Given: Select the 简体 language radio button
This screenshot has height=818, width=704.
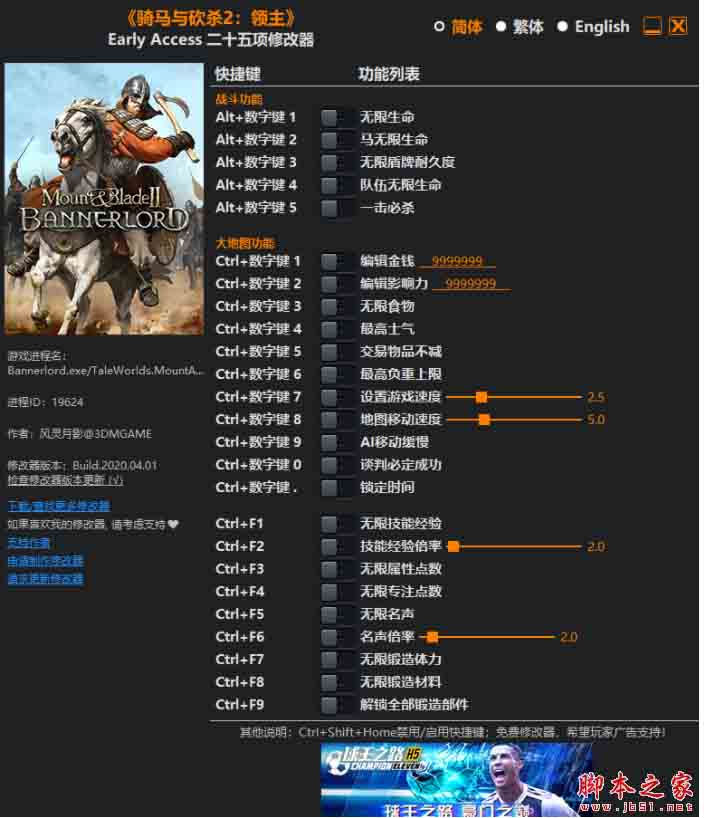Looking at the screenshot, I should [439, 27].
